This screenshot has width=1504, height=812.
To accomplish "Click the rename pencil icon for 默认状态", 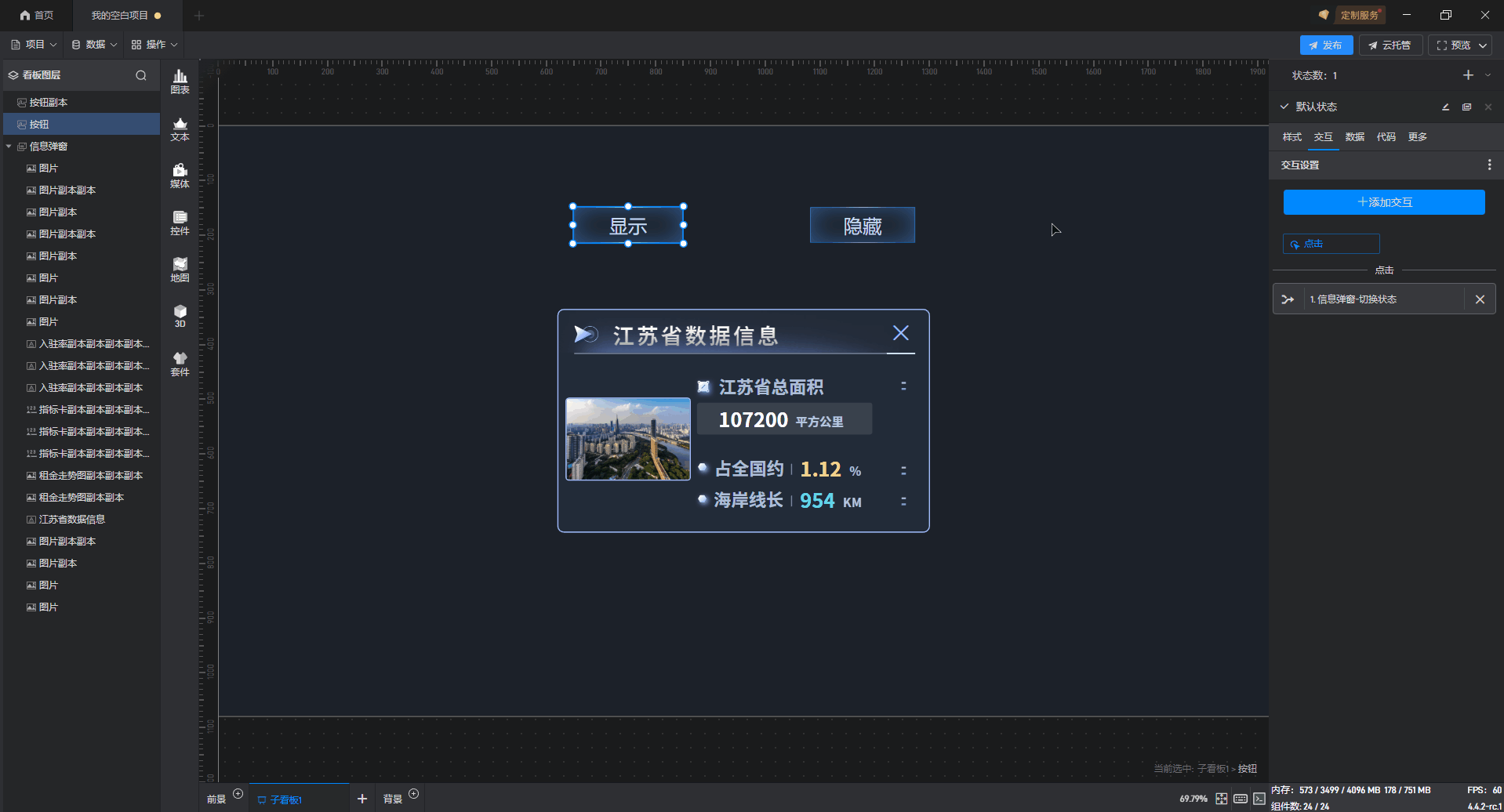I will pyautogui.click(x=1445, y=107).
